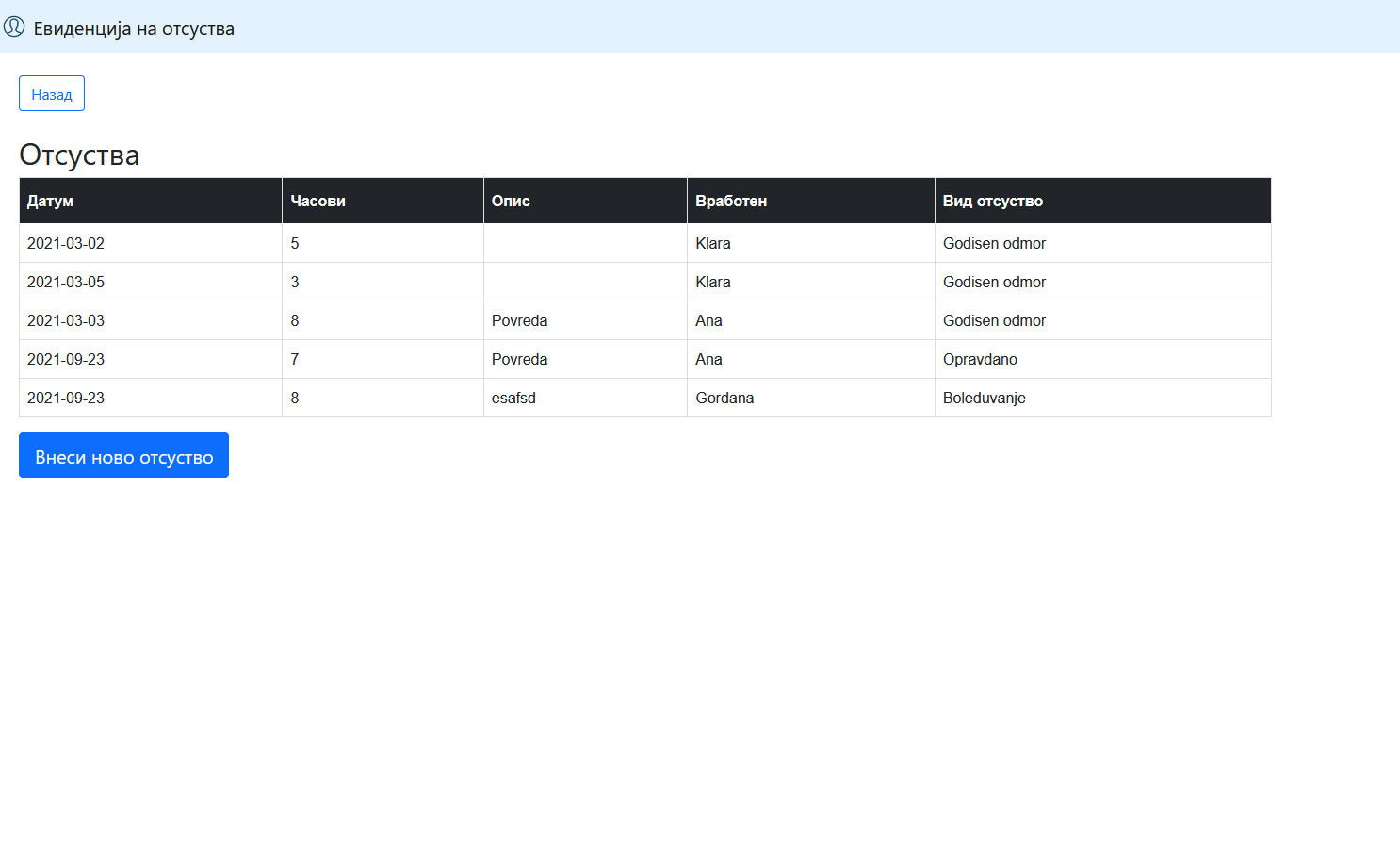Click Povreda in the 2021-09-23 row
This screenshot has height=846, width=1400.
click(x=519, y=359)
